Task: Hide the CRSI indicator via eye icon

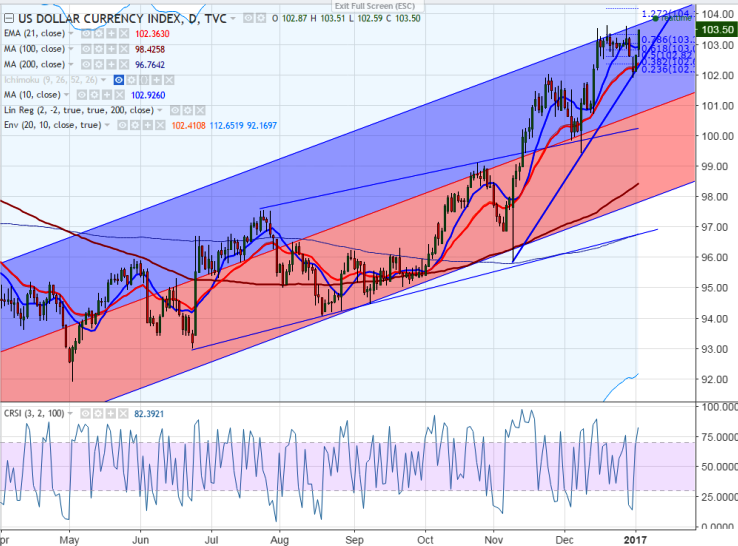Action: coord(85,414)
